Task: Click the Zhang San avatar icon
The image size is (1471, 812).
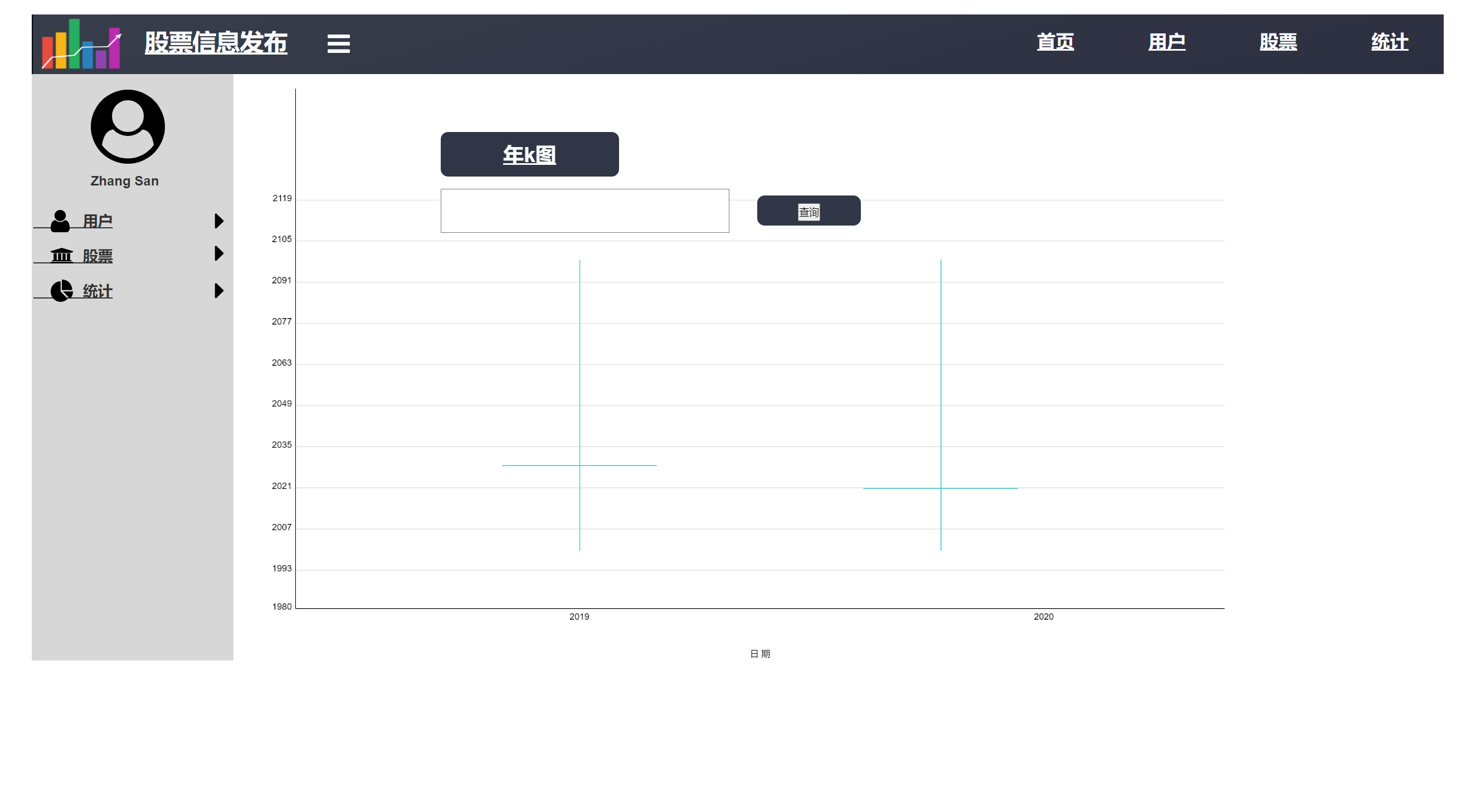Action: point(128,126)
